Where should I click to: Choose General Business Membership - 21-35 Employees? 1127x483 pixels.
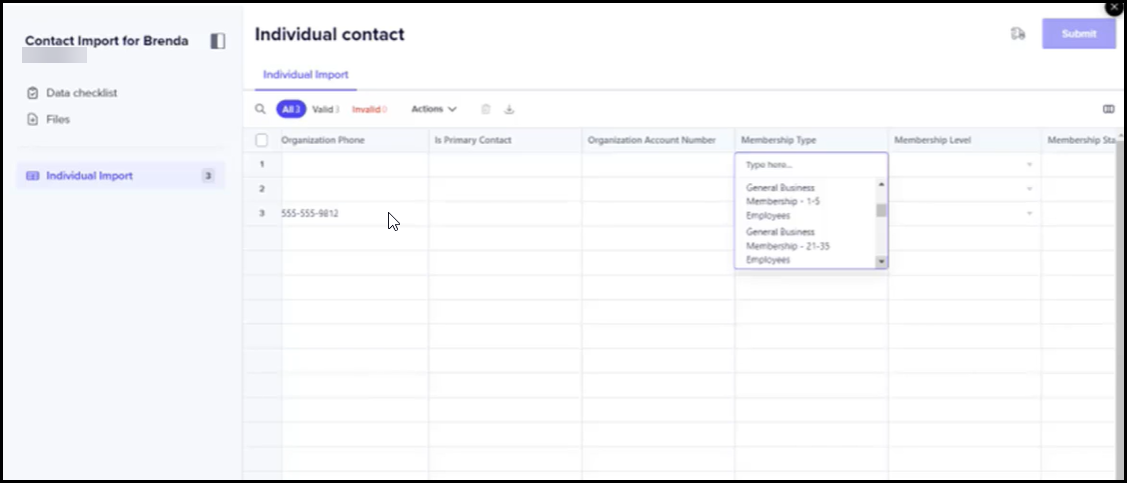point(780,245)
